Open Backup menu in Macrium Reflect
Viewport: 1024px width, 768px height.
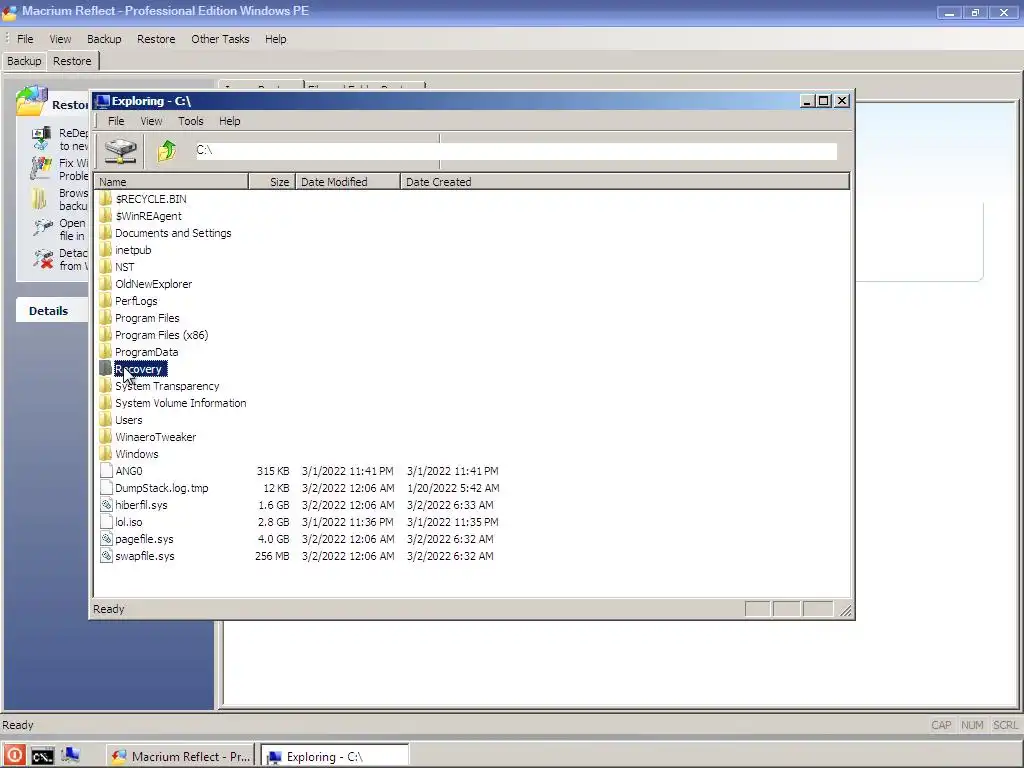point(104,39)
